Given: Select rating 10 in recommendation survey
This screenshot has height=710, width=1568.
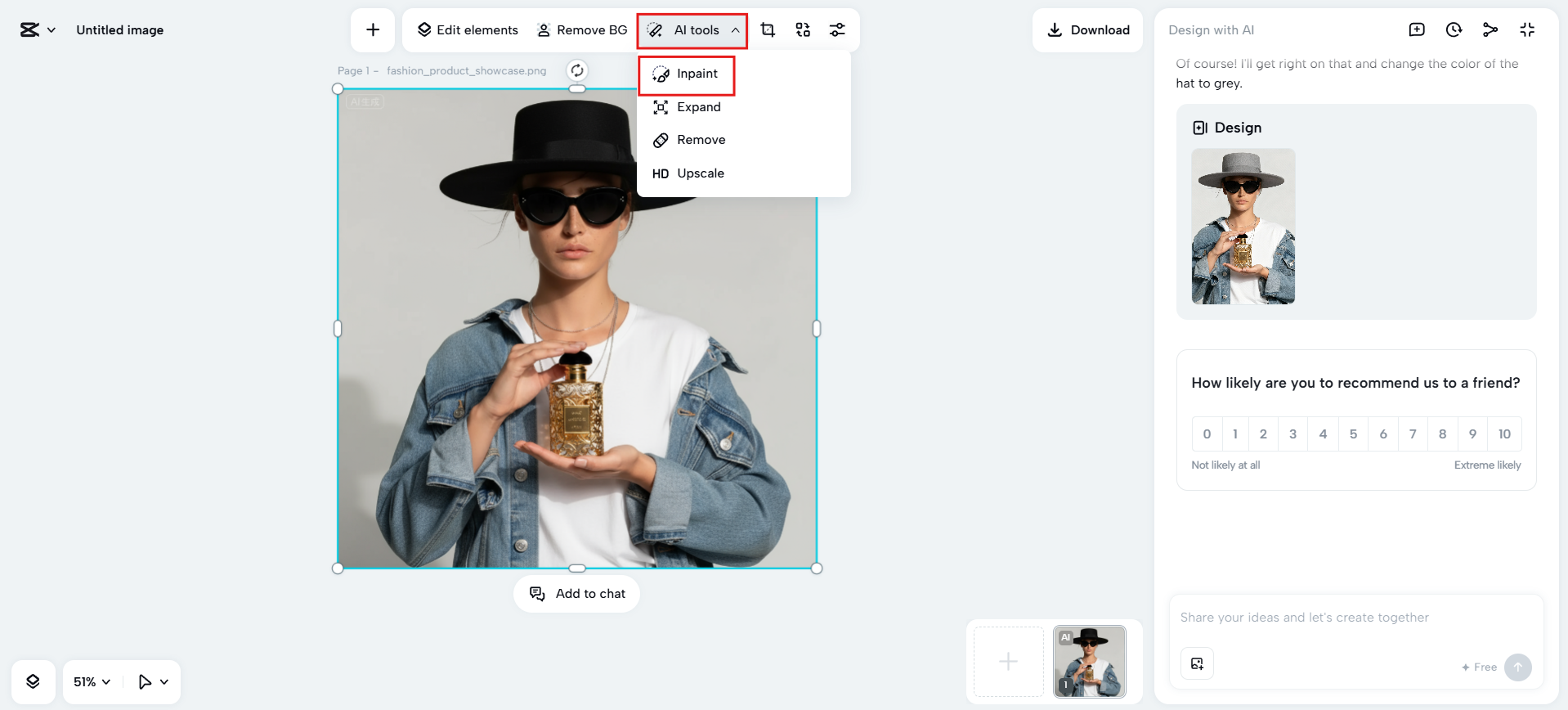Looking at the screenshot, I should coord(1504,434).
